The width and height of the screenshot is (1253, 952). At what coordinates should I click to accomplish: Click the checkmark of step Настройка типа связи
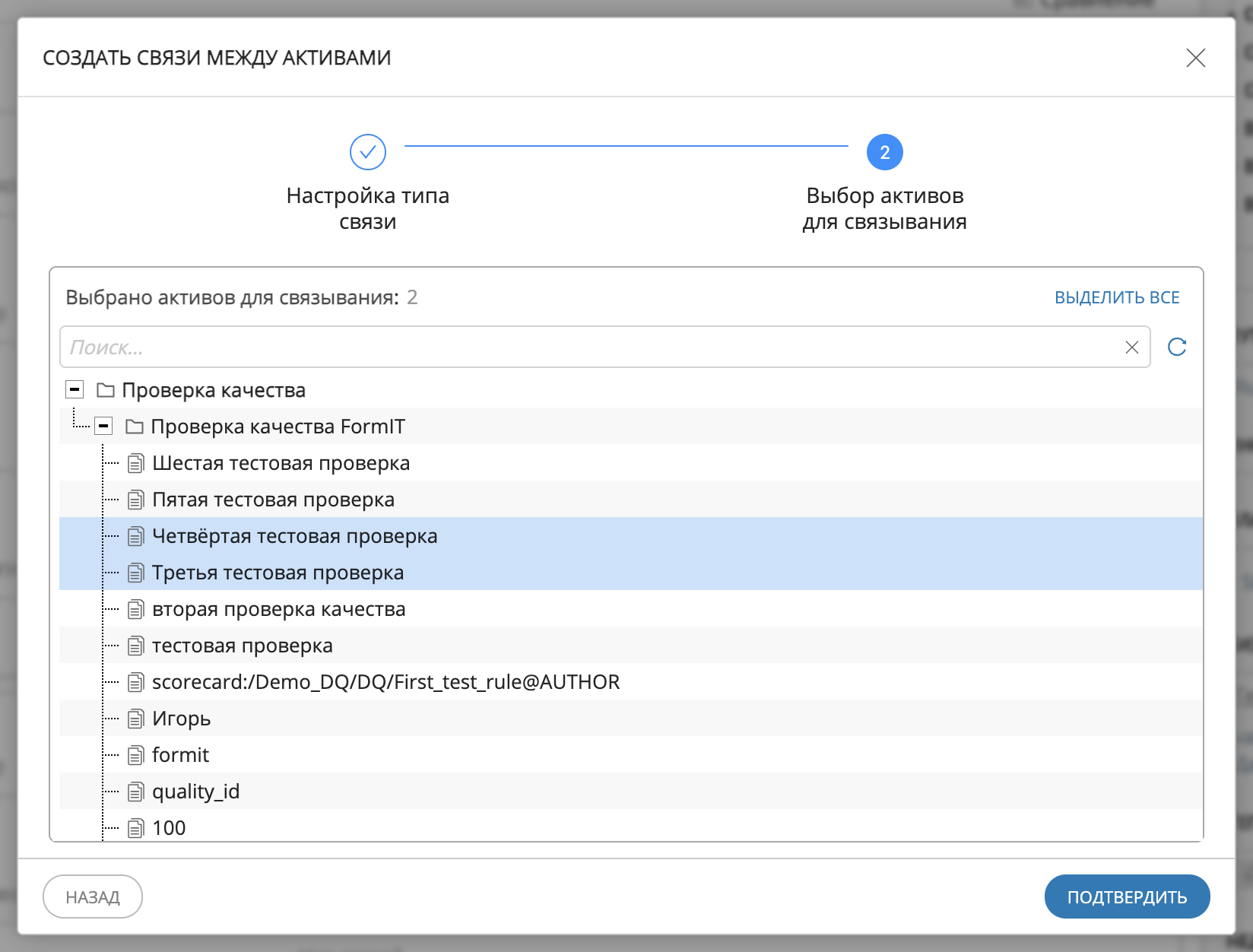point(368,151)
